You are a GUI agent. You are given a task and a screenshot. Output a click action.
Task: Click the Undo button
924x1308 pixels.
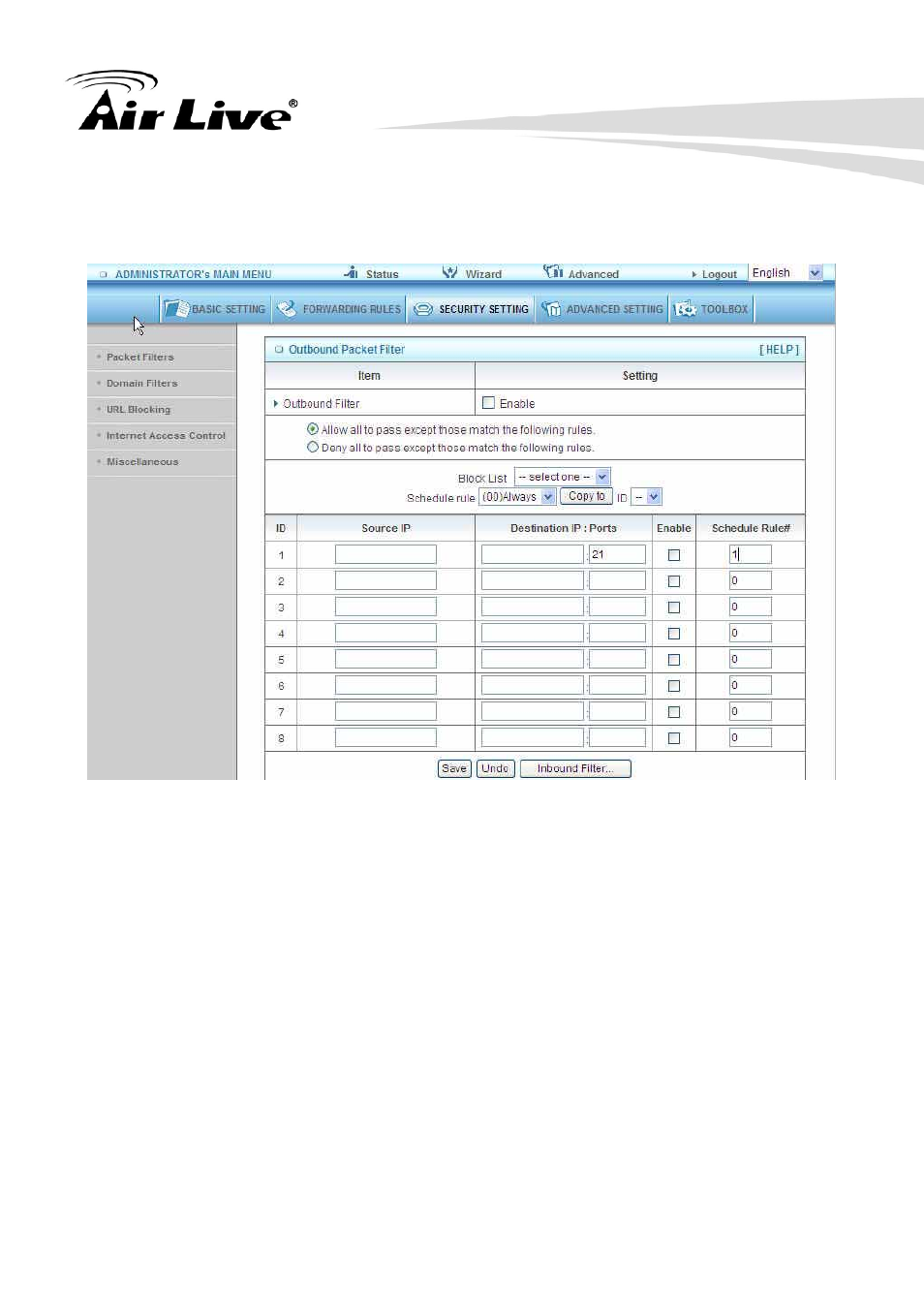[495, 768]
